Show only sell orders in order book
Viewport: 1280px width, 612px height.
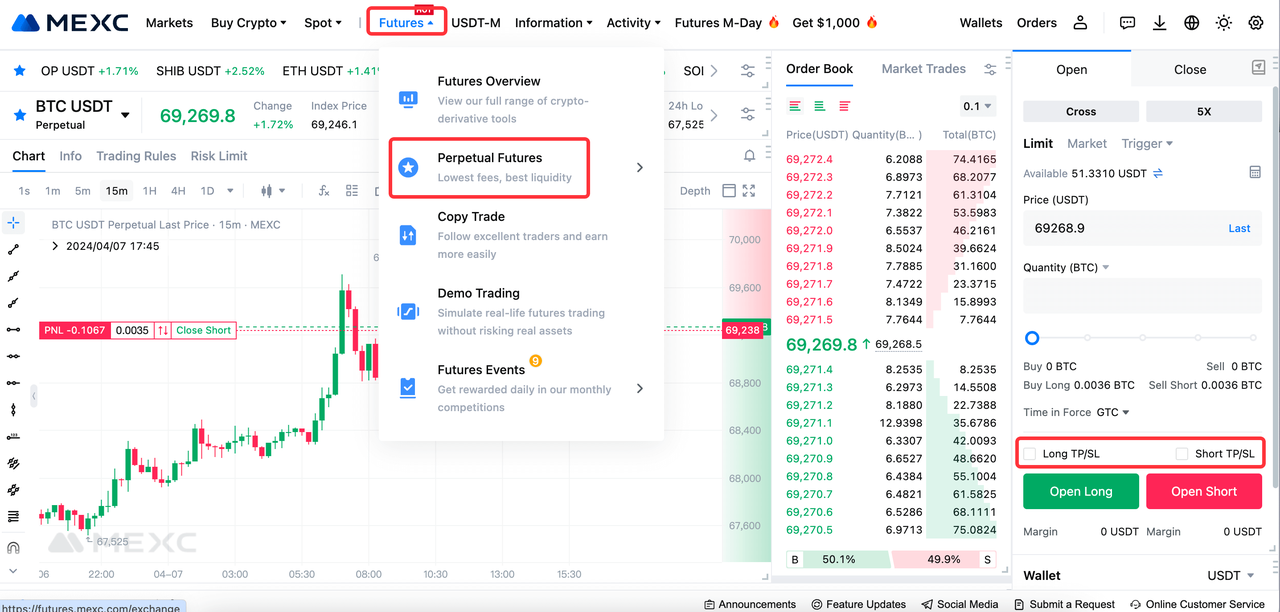click(x=844, y=106)
